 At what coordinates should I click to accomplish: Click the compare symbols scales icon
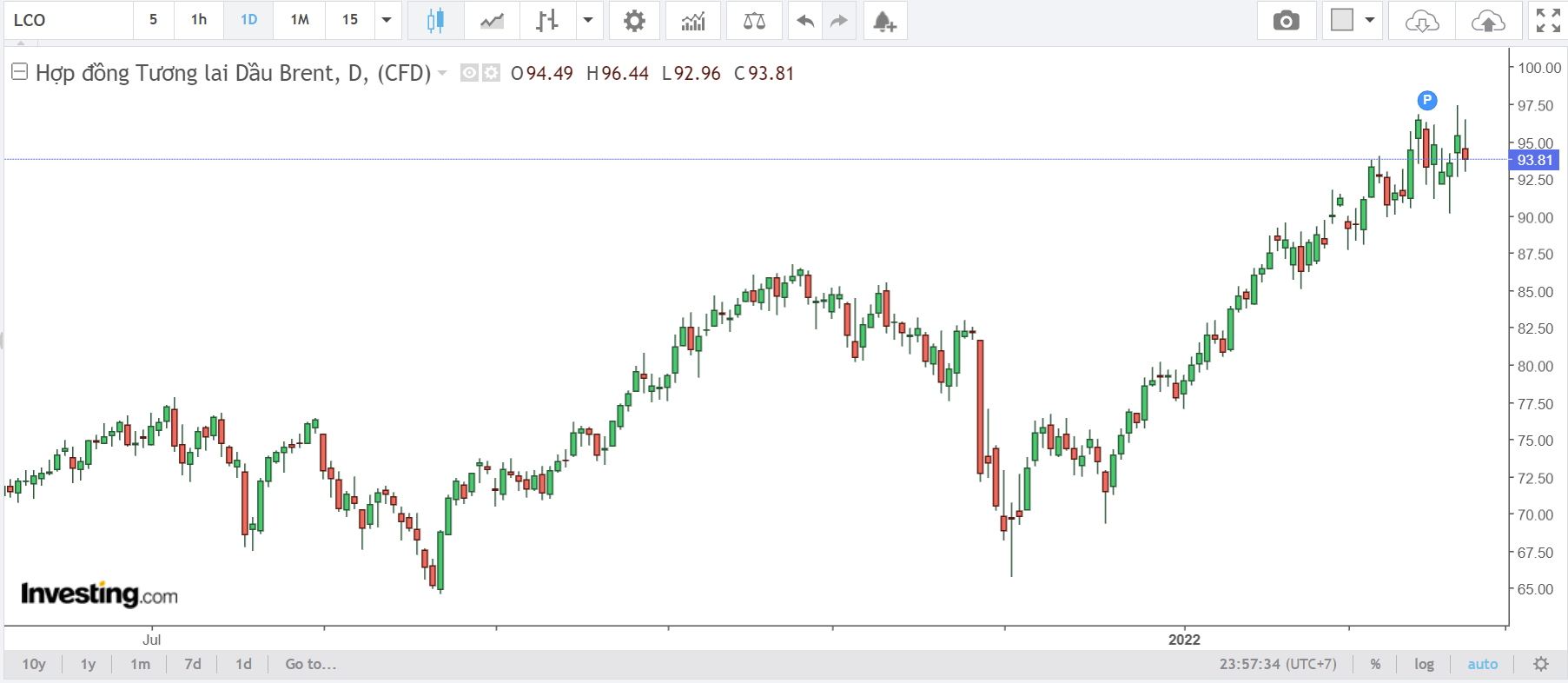pyautogui.click(x=754, y=20)
